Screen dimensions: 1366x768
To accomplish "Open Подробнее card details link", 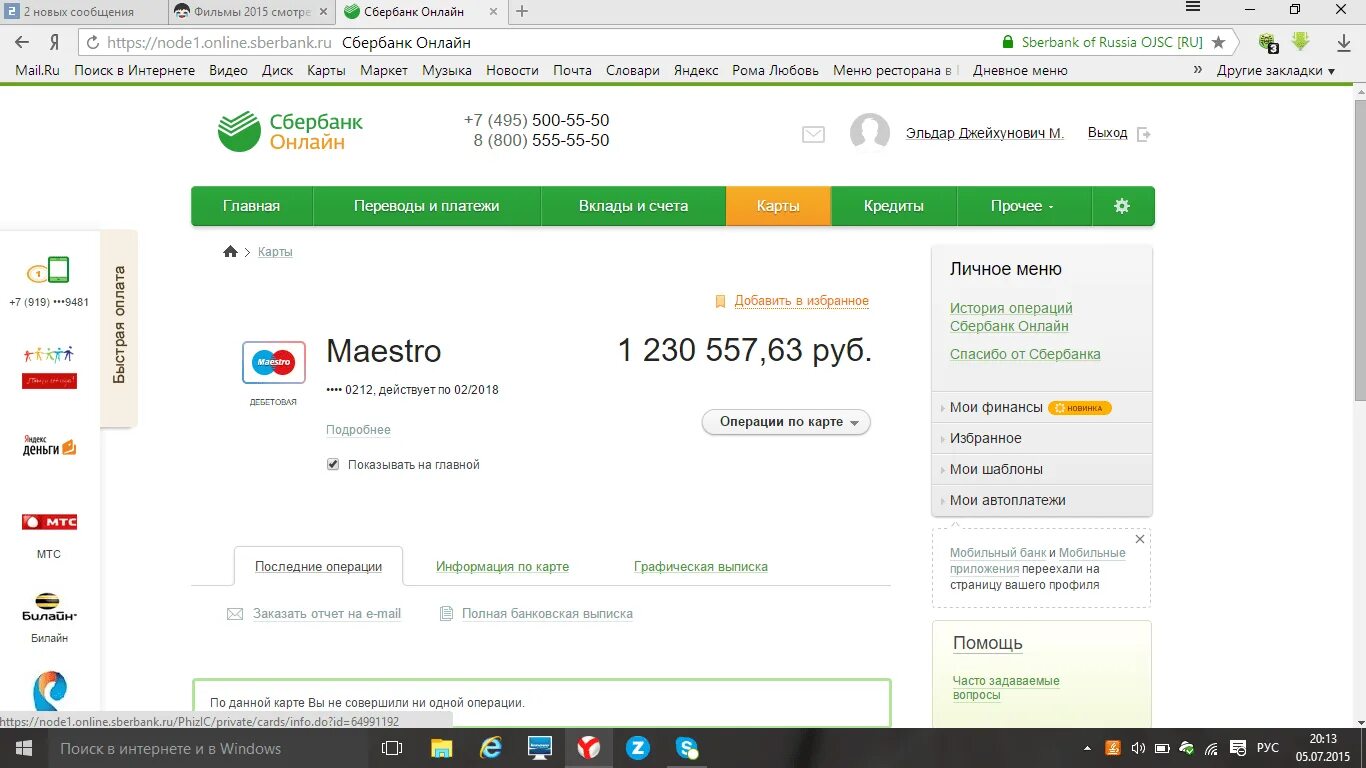I will coord(358,430).
